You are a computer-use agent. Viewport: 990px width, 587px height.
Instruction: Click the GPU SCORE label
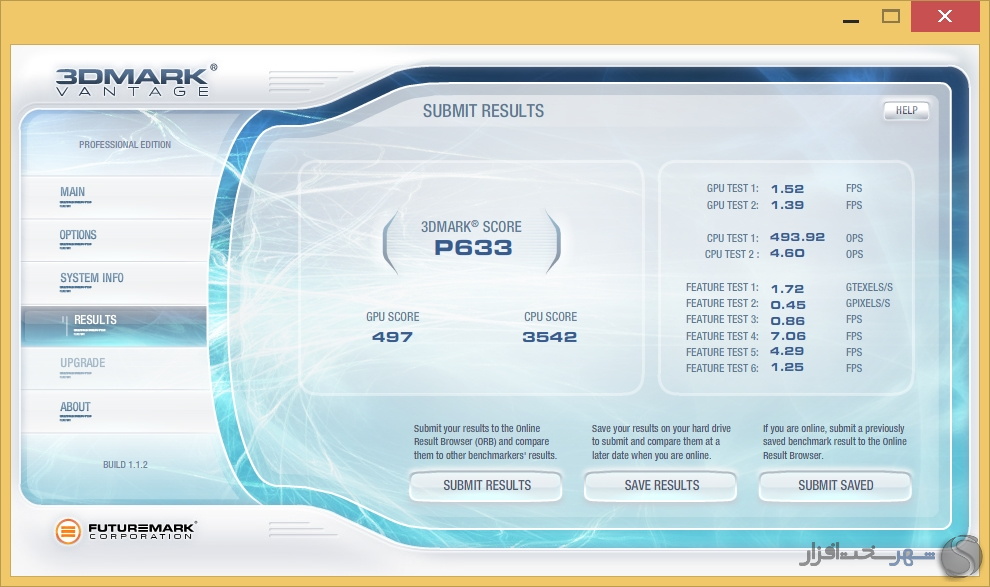pos(393,317)
